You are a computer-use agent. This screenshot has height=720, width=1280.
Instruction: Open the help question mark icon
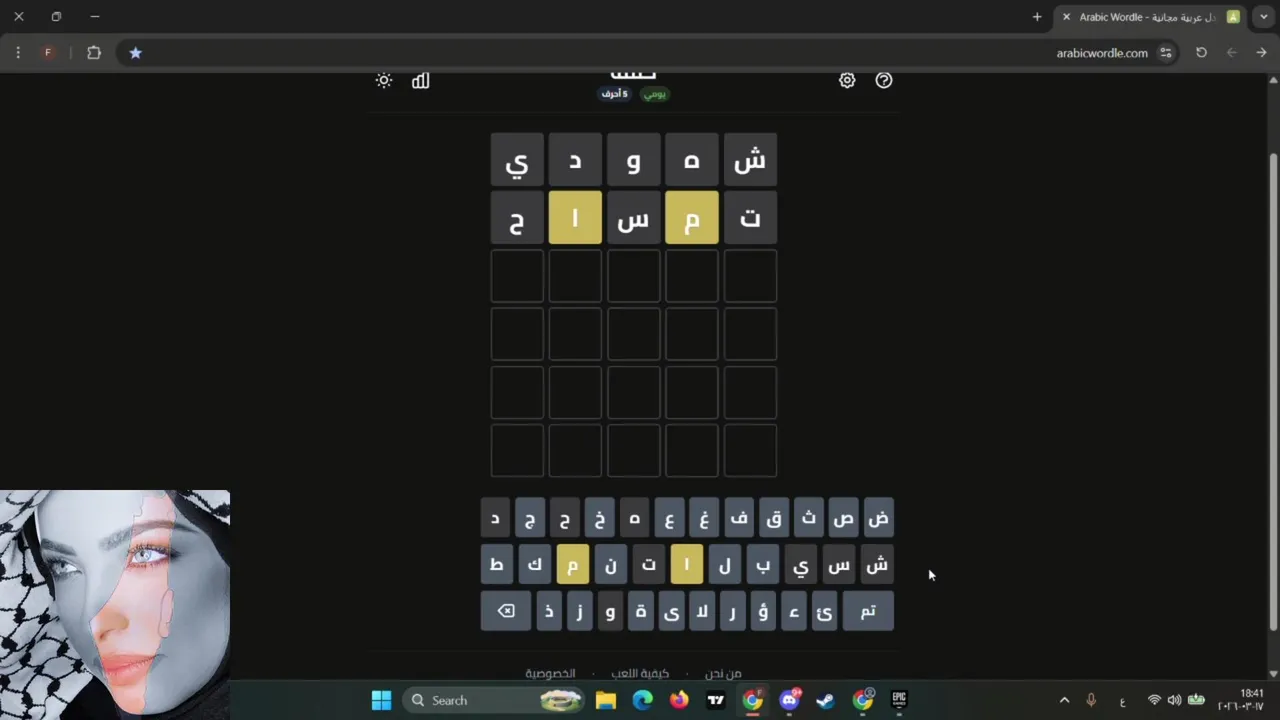(884, 80)
